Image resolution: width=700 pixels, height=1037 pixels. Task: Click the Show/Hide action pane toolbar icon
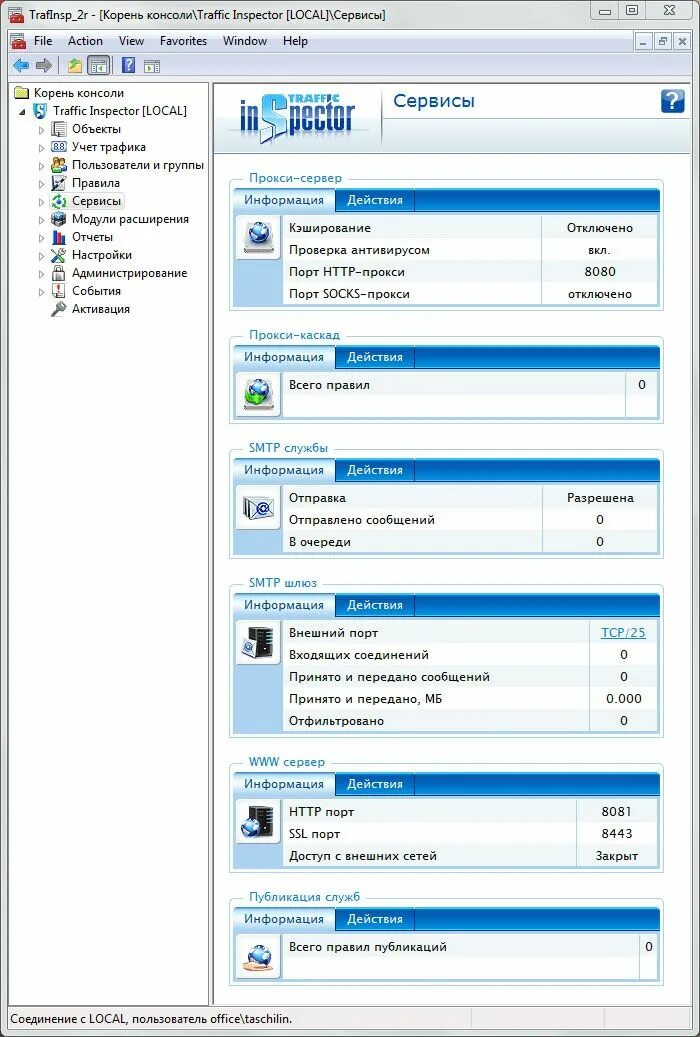click(152, 65)
